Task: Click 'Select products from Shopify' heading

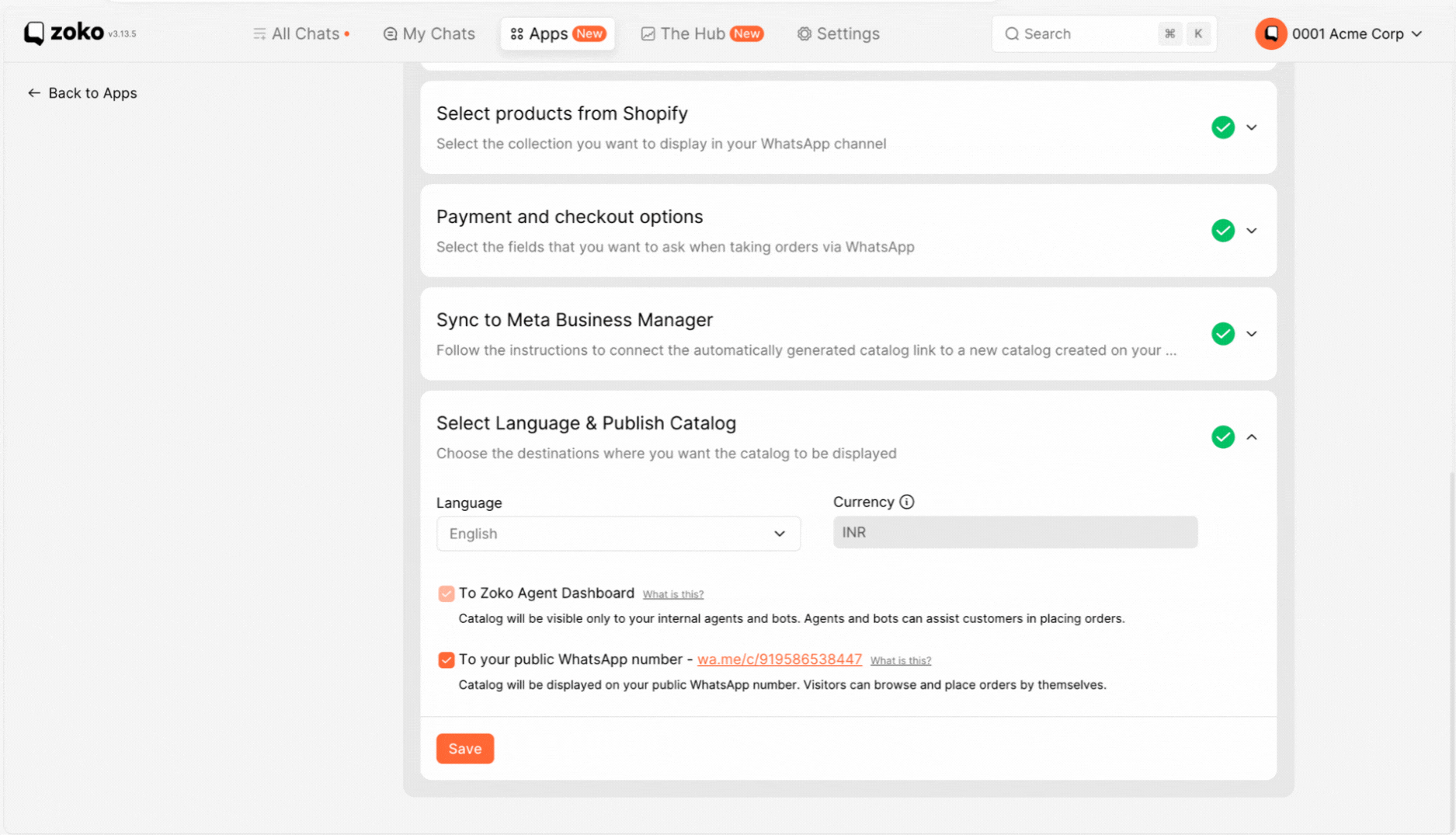Action: point(562,113)
